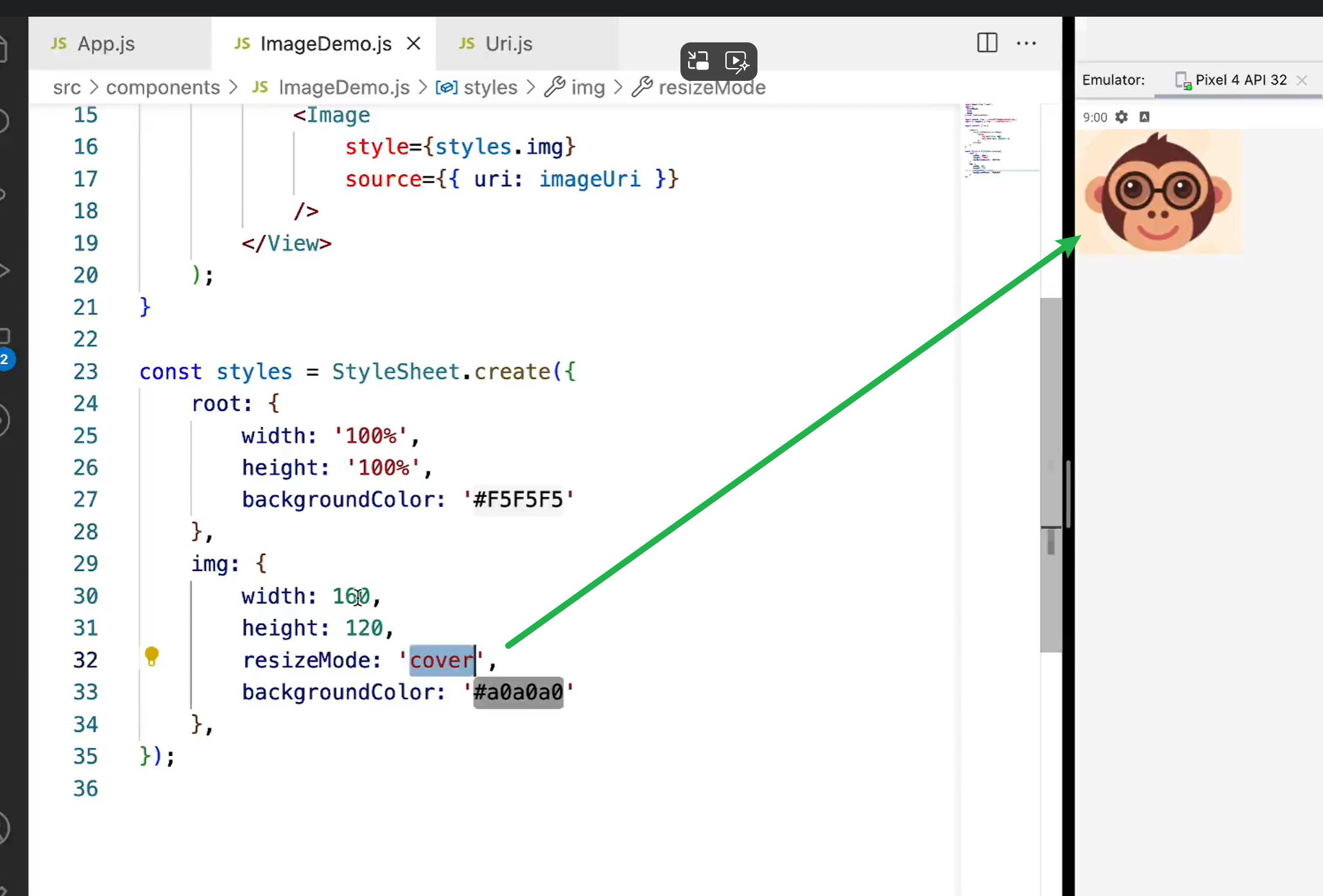Image resolution: width=1323 pixels, height=896 pixels.
Task: Expand the chevron after 'styles' breadcrumb
Action: pos(531,87)
